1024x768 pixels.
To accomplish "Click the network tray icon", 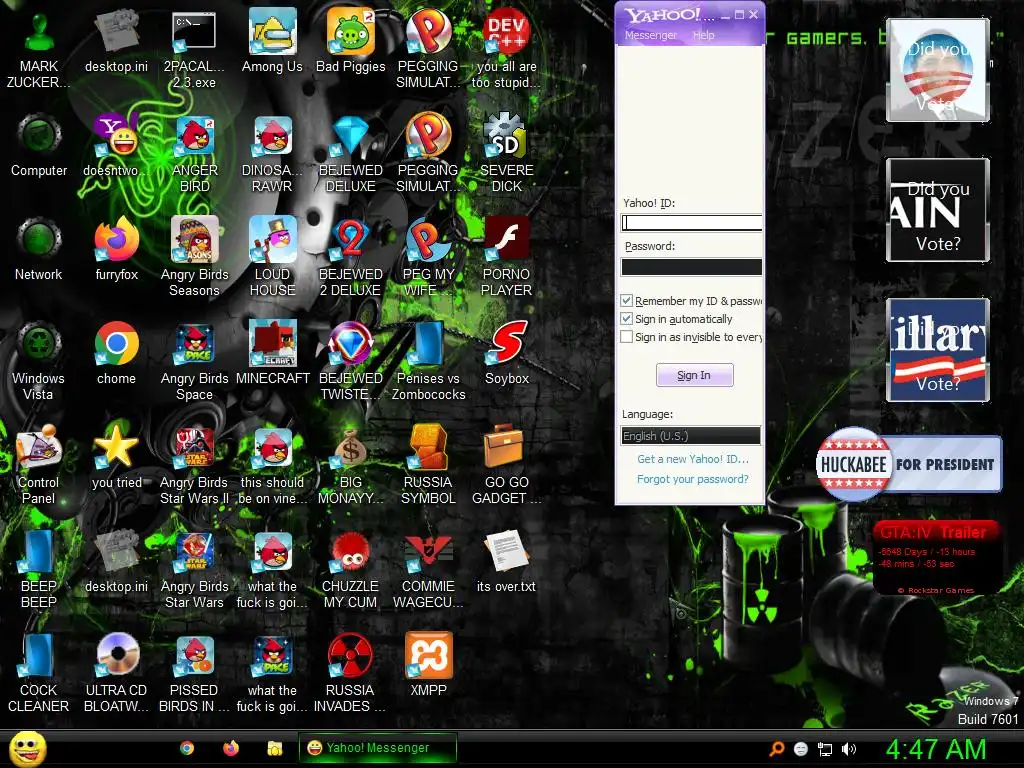I will (x=825, y=749).
